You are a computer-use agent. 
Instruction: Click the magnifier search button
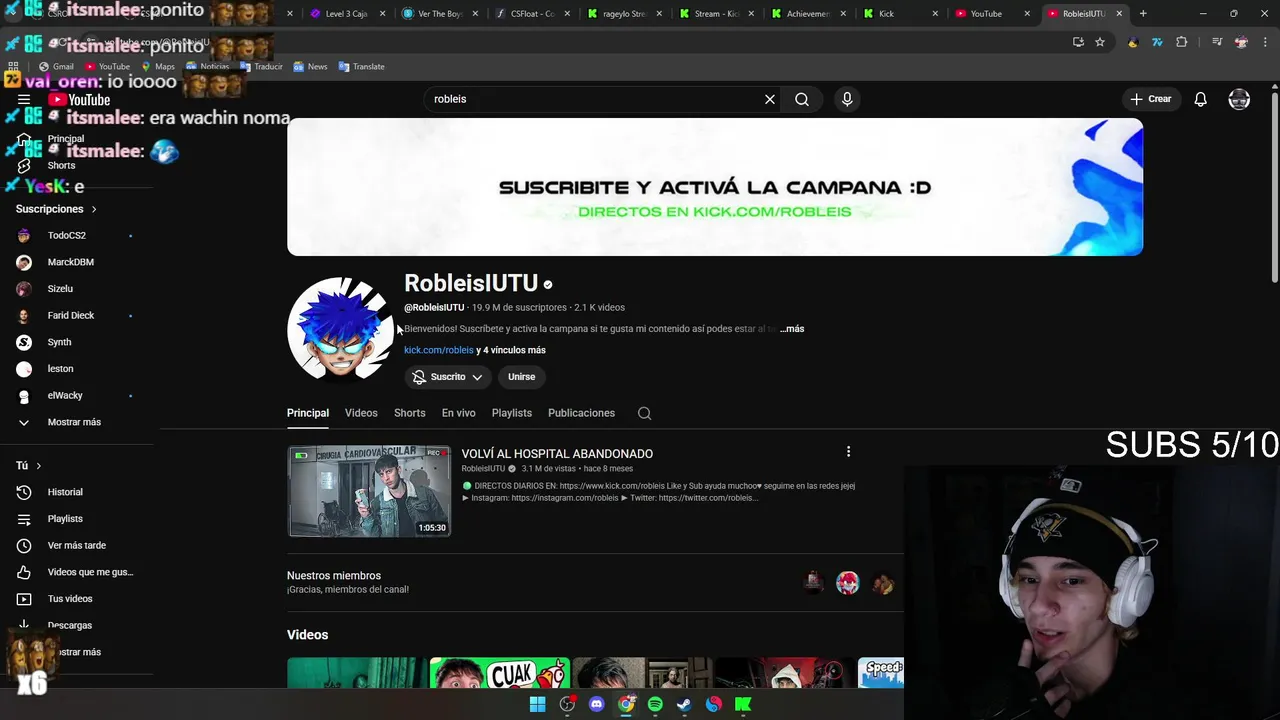(802, 99)
